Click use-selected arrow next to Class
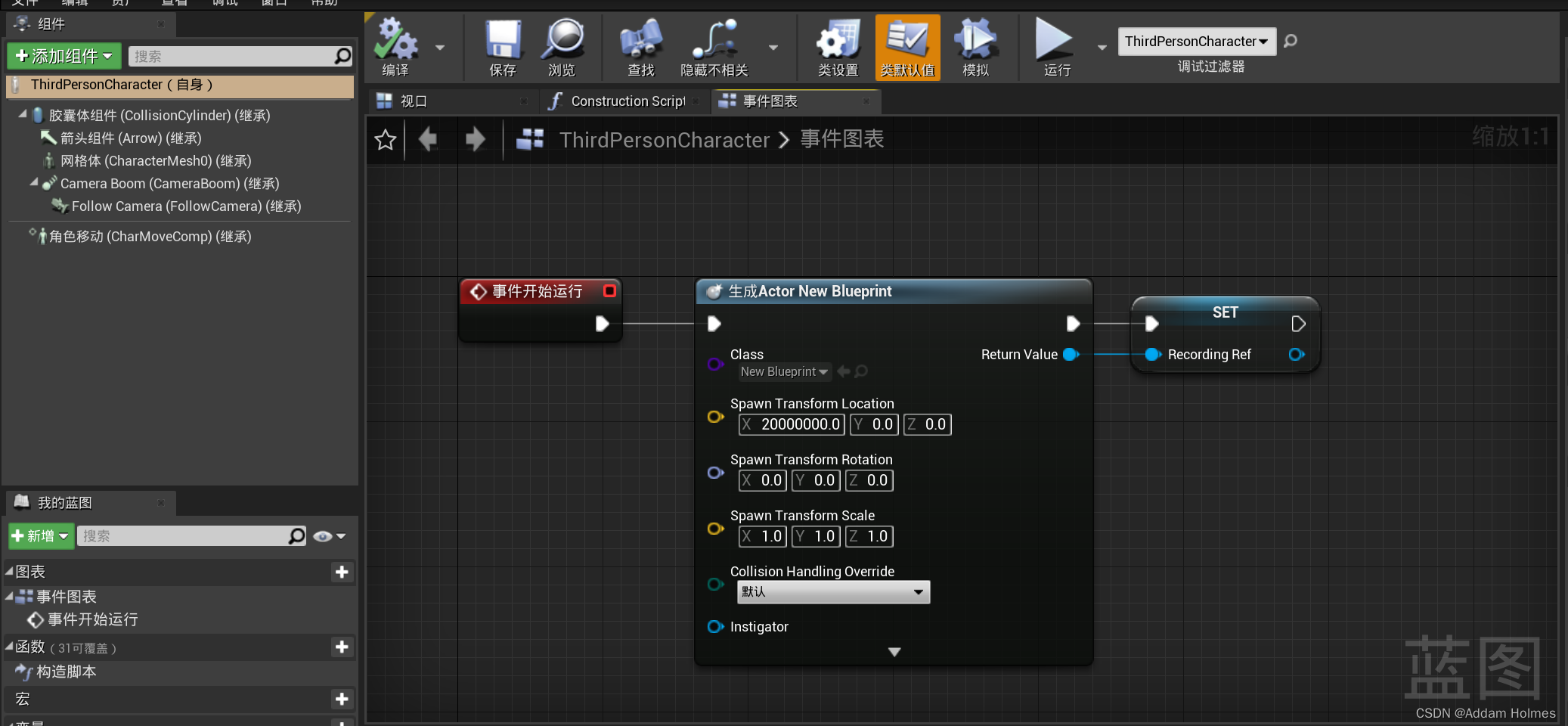Image resolution: width=1568 pixels, height=726 pixels. pyautogui.click(x=844, y=371)
